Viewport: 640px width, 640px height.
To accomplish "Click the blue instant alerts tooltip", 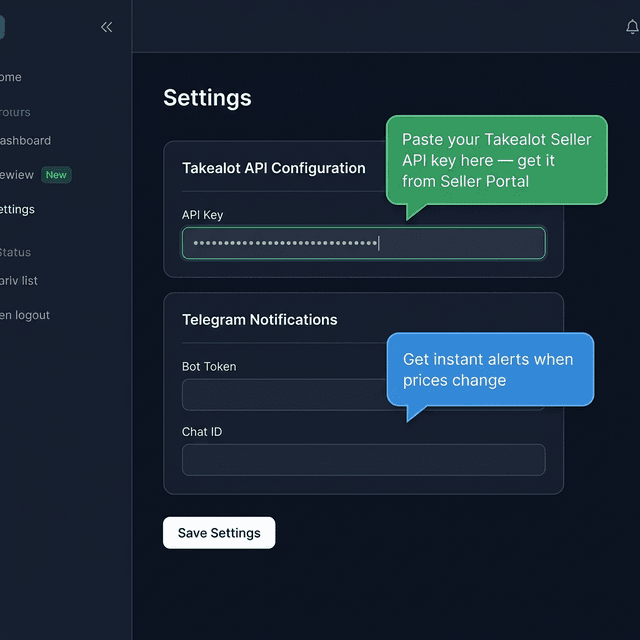I will coord(490,369).
